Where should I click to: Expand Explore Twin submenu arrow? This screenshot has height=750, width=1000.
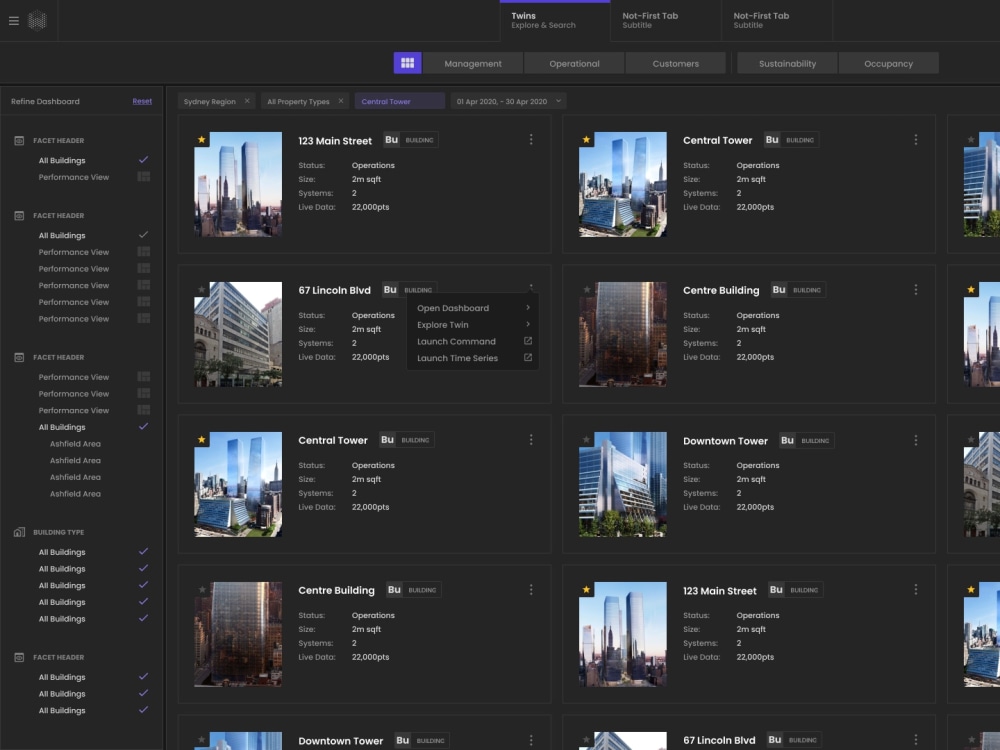click(528, 324)
